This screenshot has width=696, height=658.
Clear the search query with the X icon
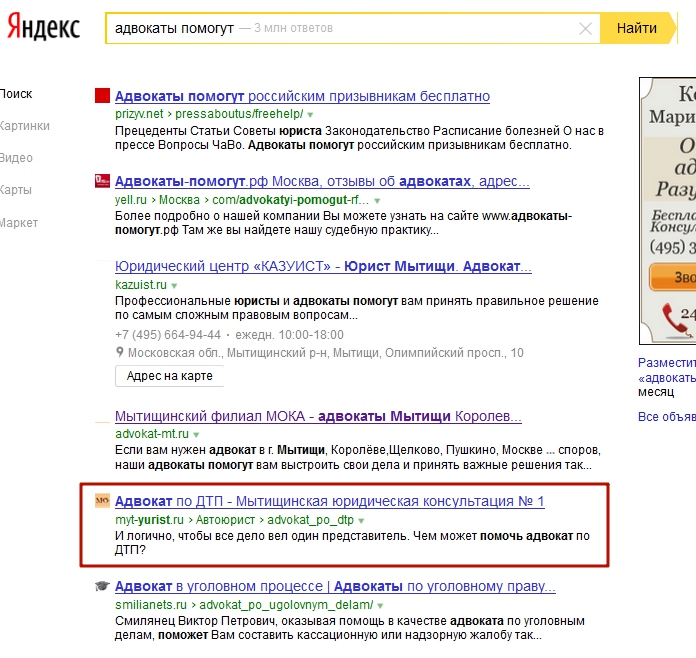[586, 29]
